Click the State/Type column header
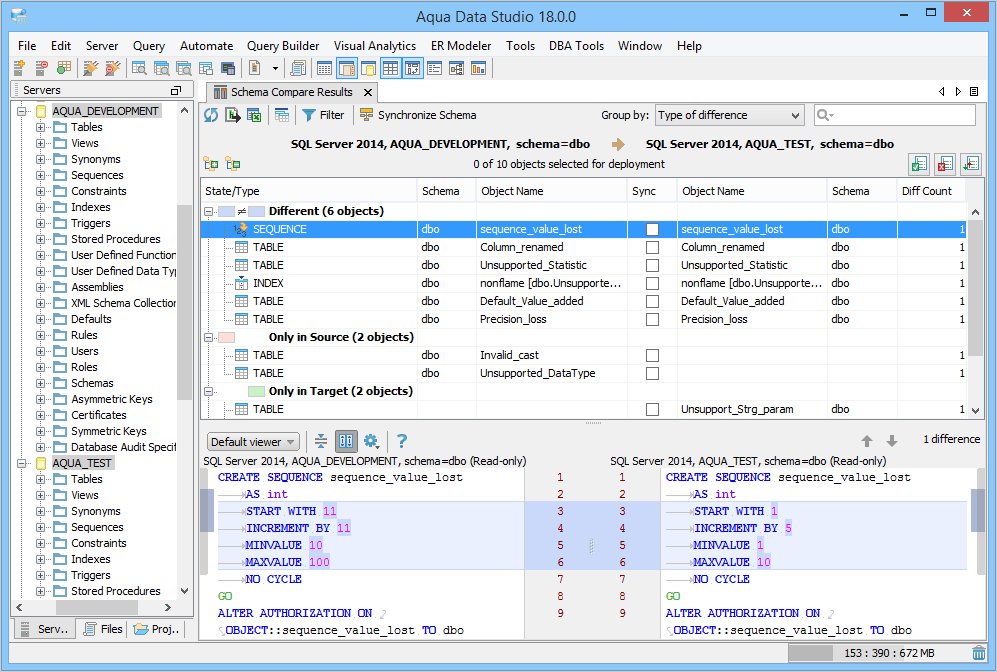Viewport: 997px width, 672px height. point(308,191)
